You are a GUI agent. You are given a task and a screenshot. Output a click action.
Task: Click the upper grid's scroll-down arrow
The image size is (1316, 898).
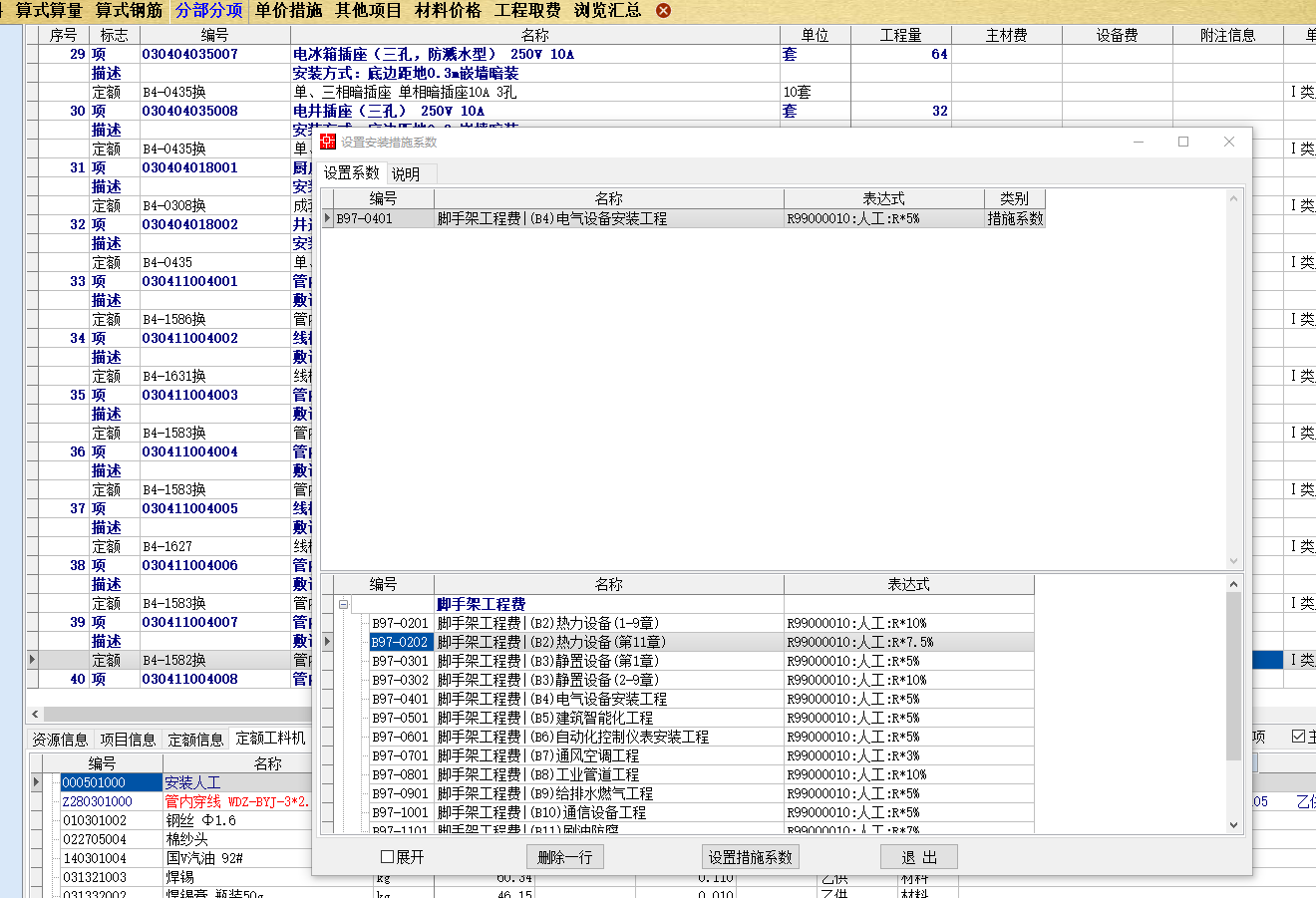(x=1233, y=561)
